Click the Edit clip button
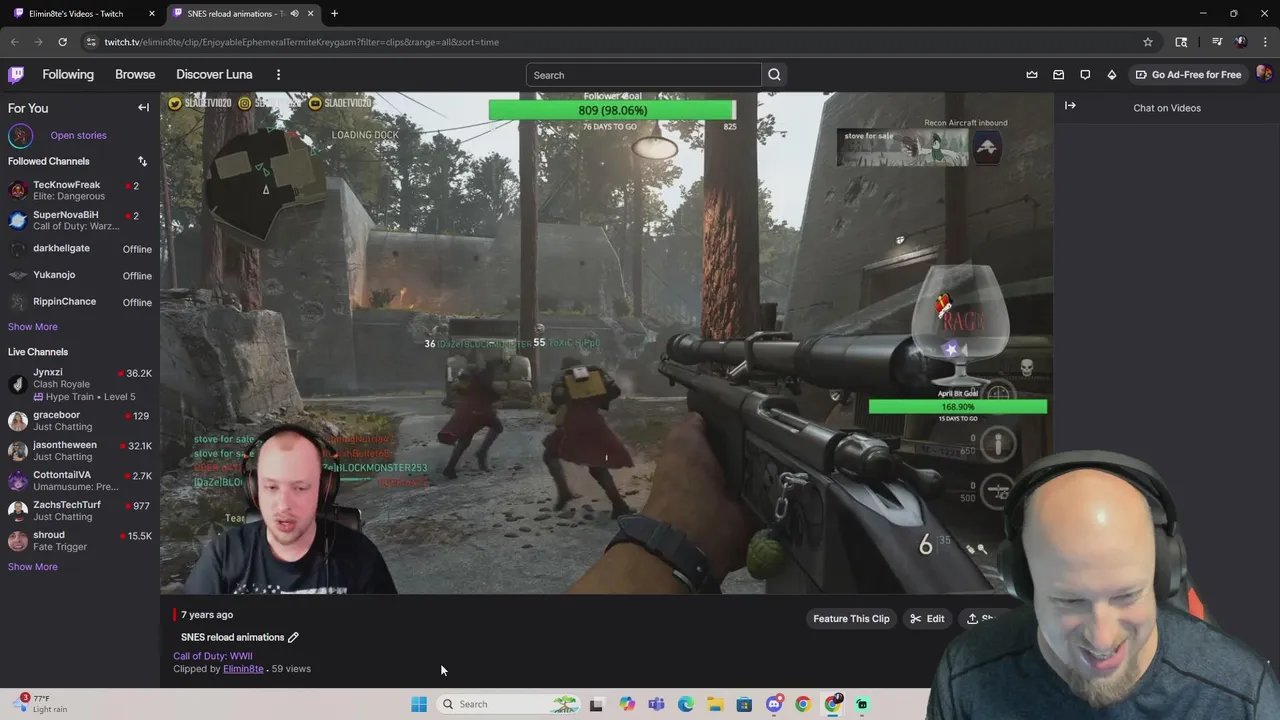1280x720 pixels. [927, 618]
